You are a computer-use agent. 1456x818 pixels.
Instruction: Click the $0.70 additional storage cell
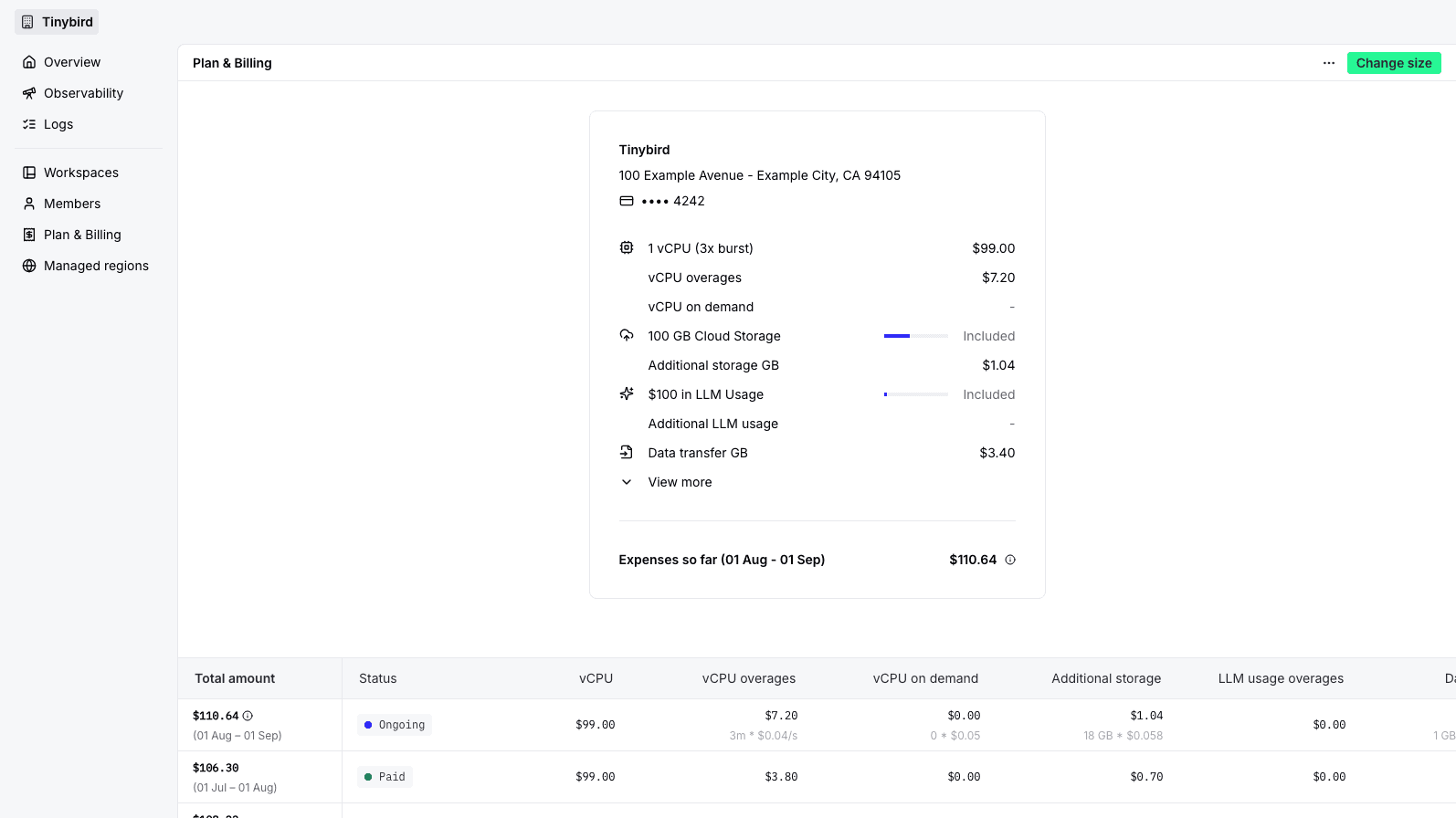tap(1146, 777)
